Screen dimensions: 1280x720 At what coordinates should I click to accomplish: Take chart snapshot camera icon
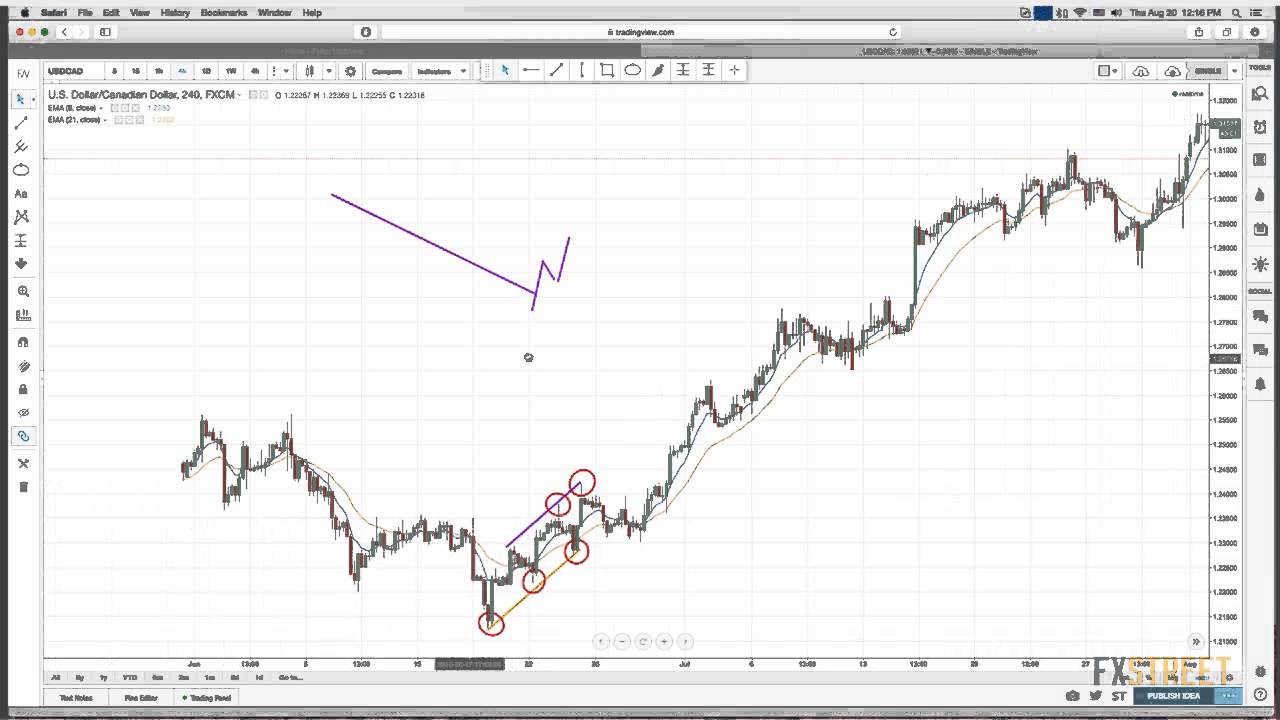(x=1072, y=696)
